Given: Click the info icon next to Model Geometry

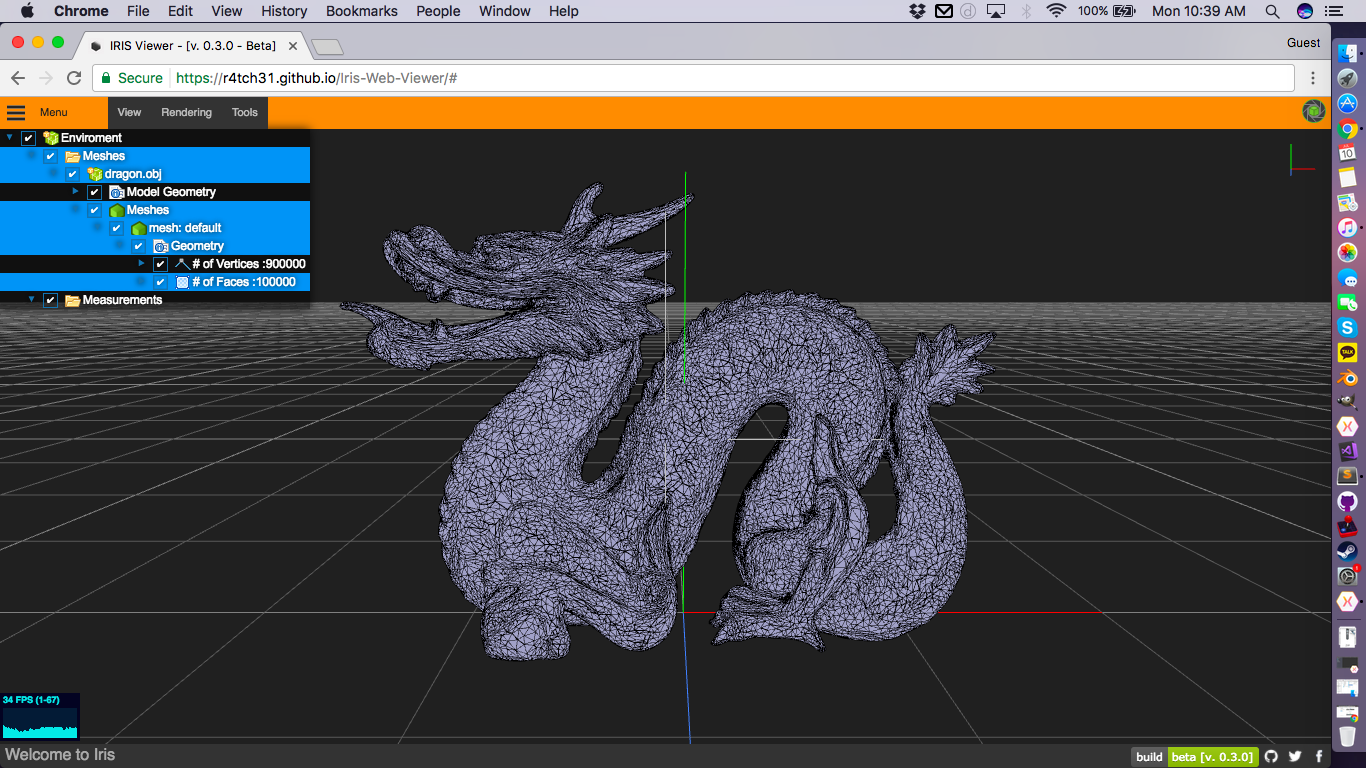Looking at the screenshot, I should click(118, 192).
